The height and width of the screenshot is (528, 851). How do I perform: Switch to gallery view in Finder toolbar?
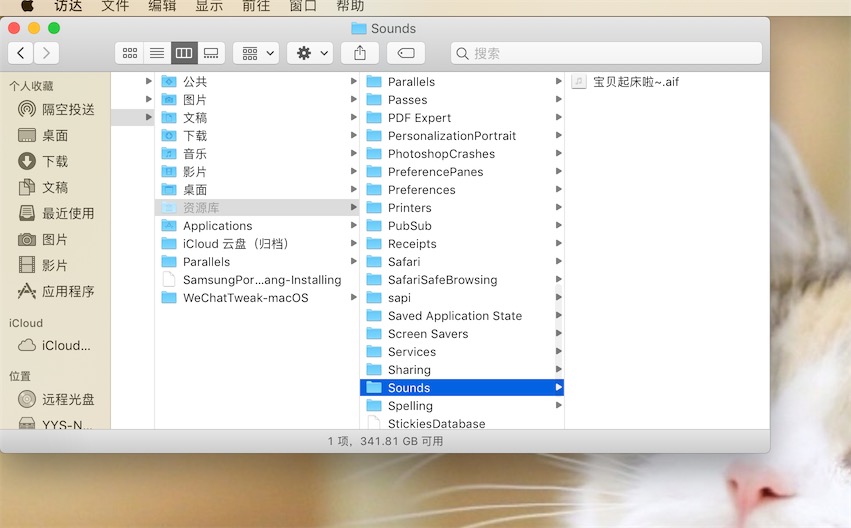coord(211,53)
